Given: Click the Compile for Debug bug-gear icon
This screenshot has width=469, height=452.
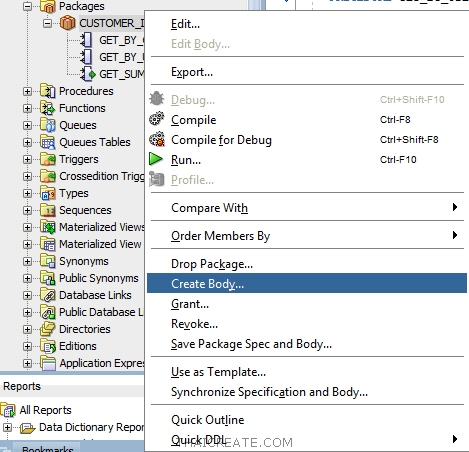Looking at the screenshot, I should [x=157, y=139].
